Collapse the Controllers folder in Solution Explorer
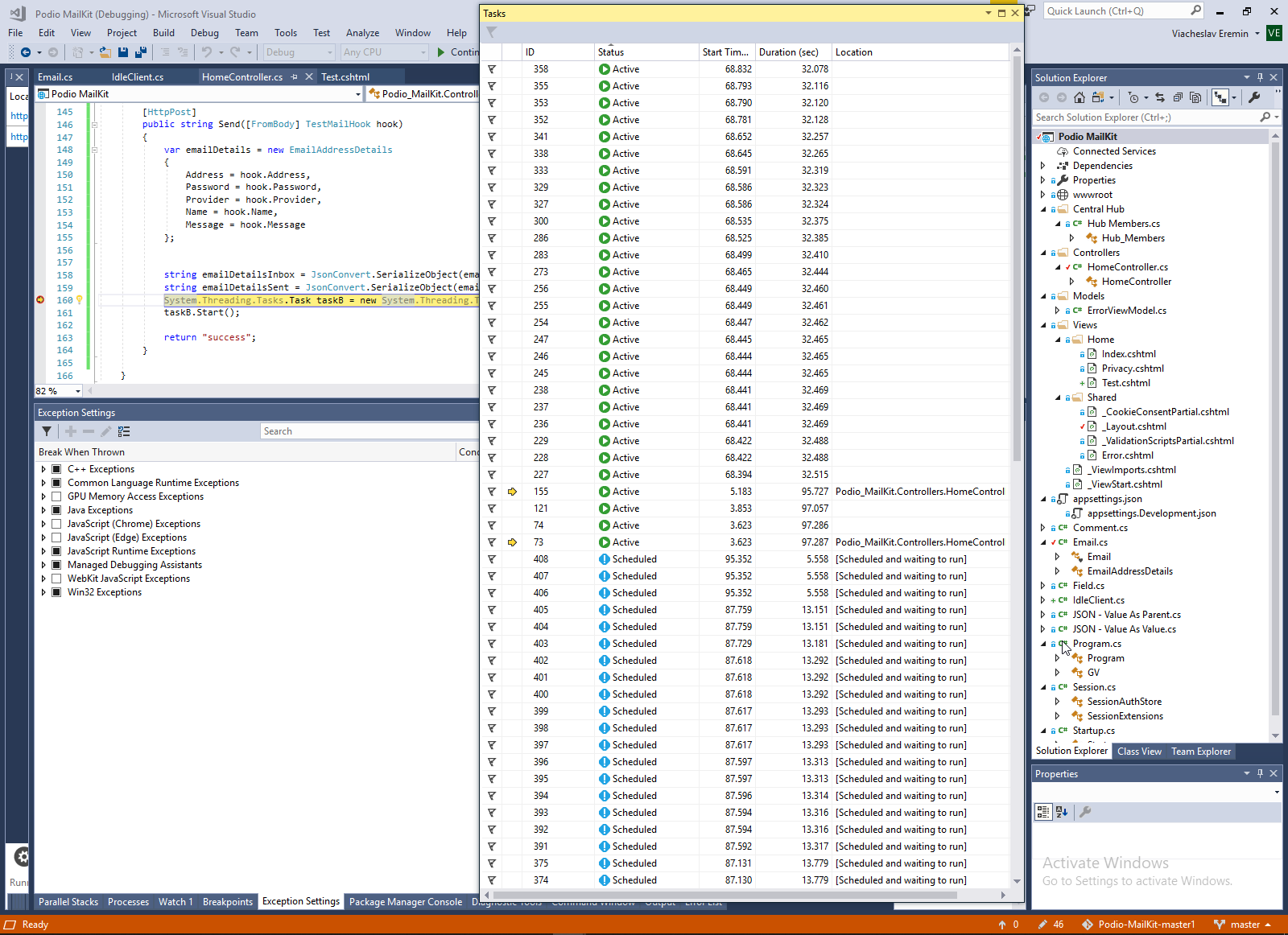This screenshot has height=935, width=1288. pos(1043,253)
